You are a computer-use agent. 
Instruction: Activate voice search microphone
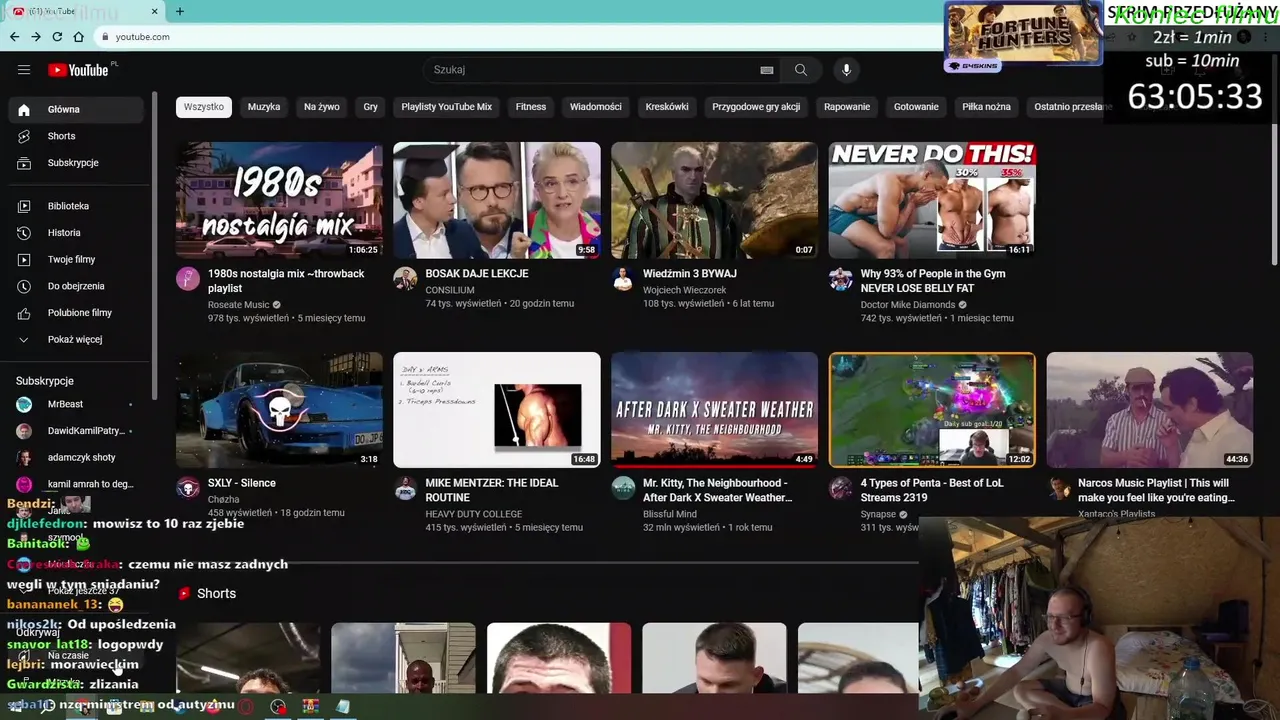(846, 70)
